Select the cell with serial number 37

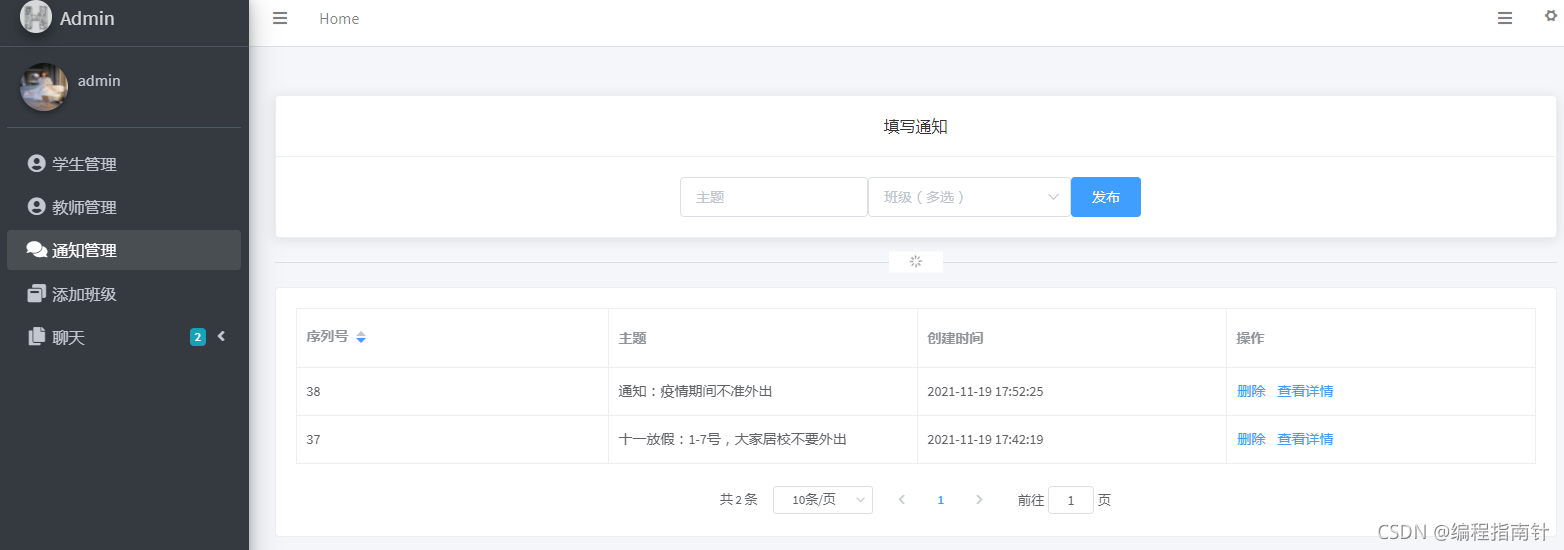tap(452, 439)
